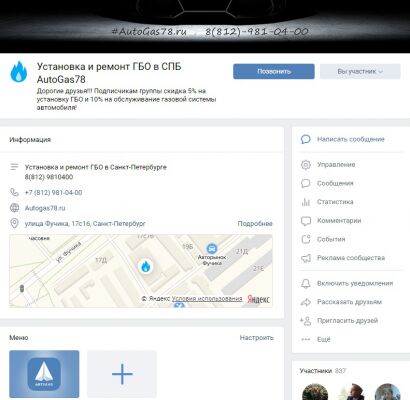This screenshot has width=410, height=400.
Task: Click the community cover banner image
Action: click(205, 26)
